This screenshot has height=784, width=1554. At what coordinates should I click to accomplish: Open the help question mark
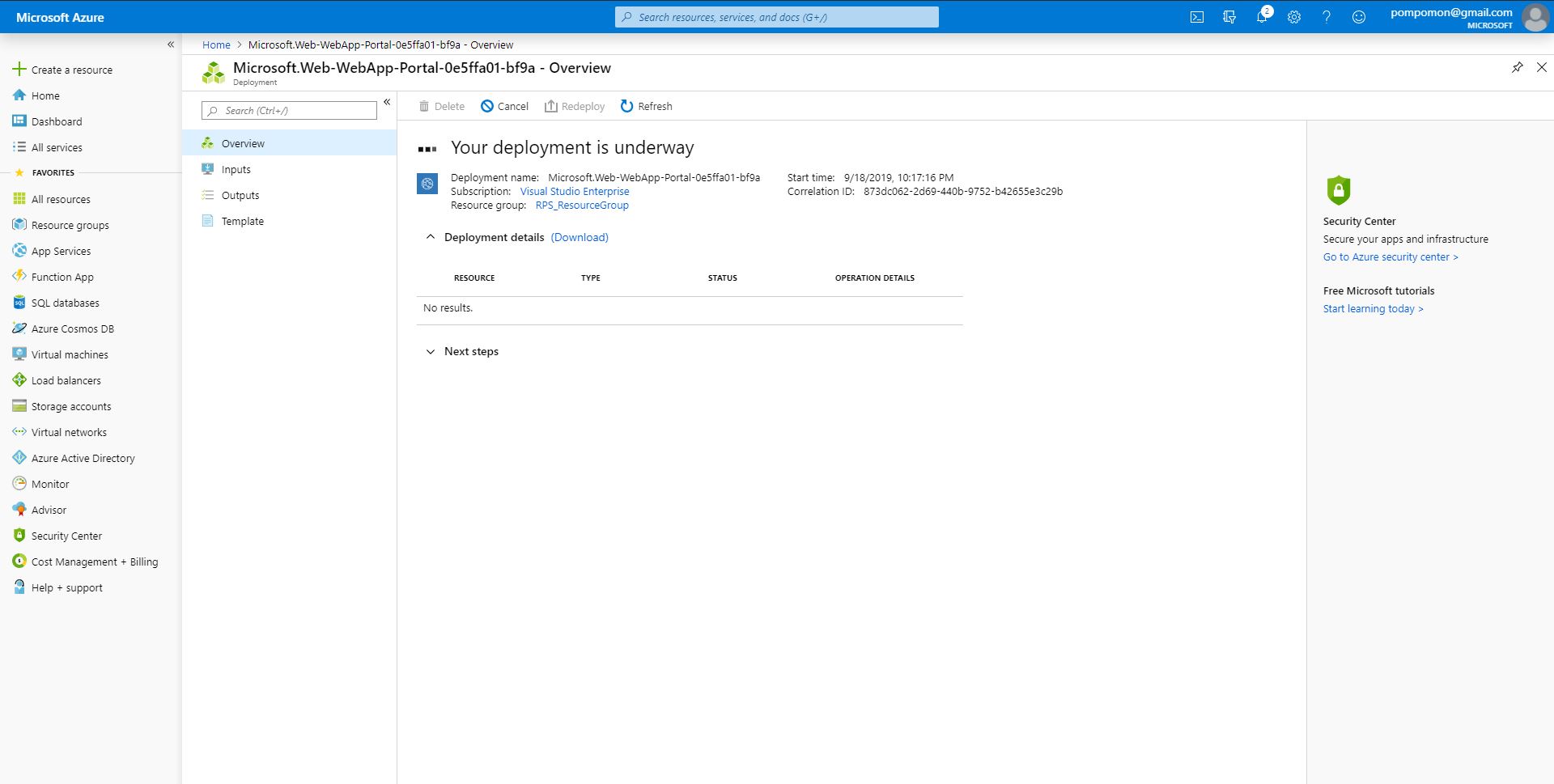point(1327,17)
